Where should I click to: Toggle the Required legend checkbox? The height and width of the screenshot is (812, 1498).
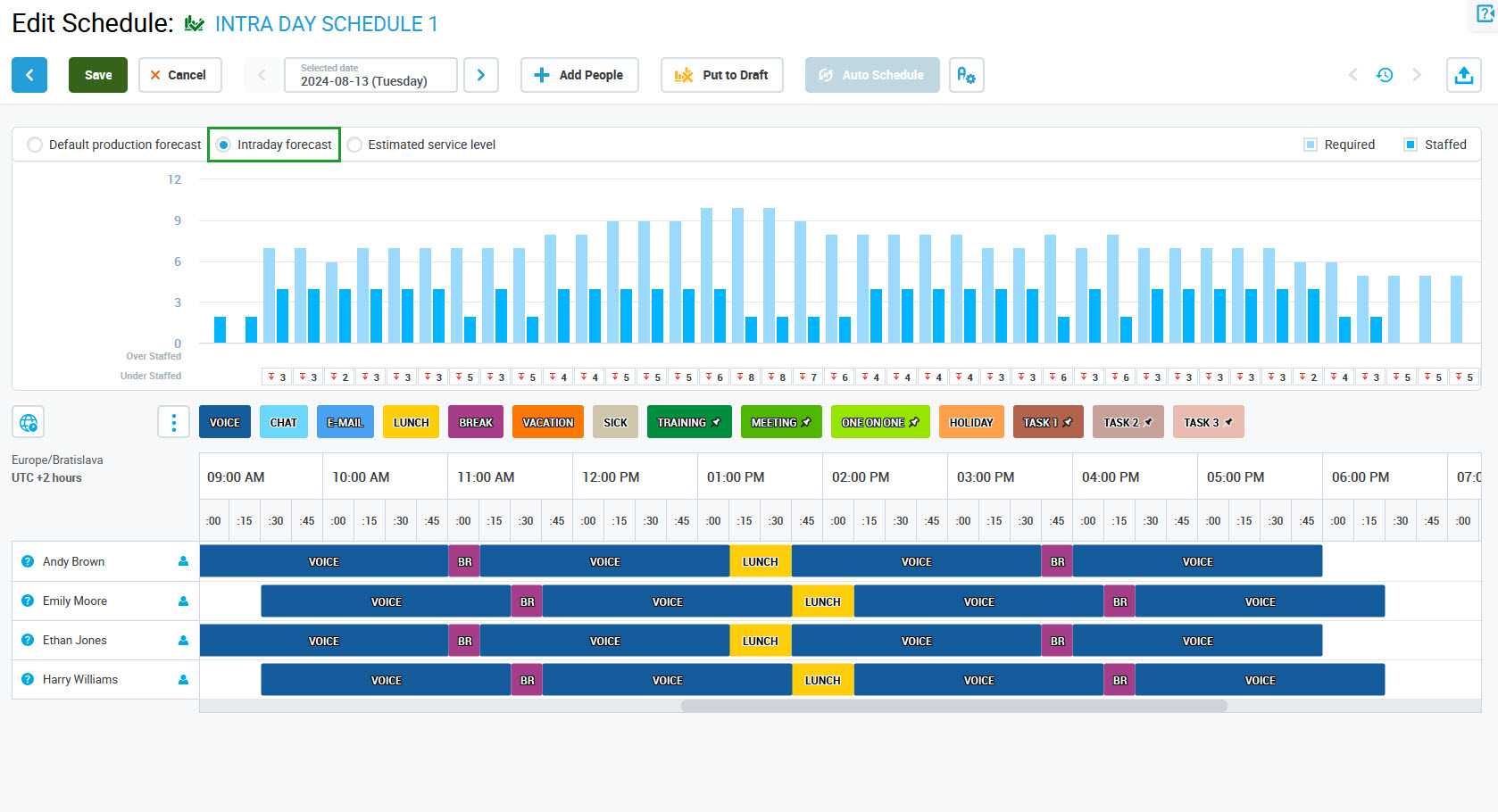[1311, 145]
